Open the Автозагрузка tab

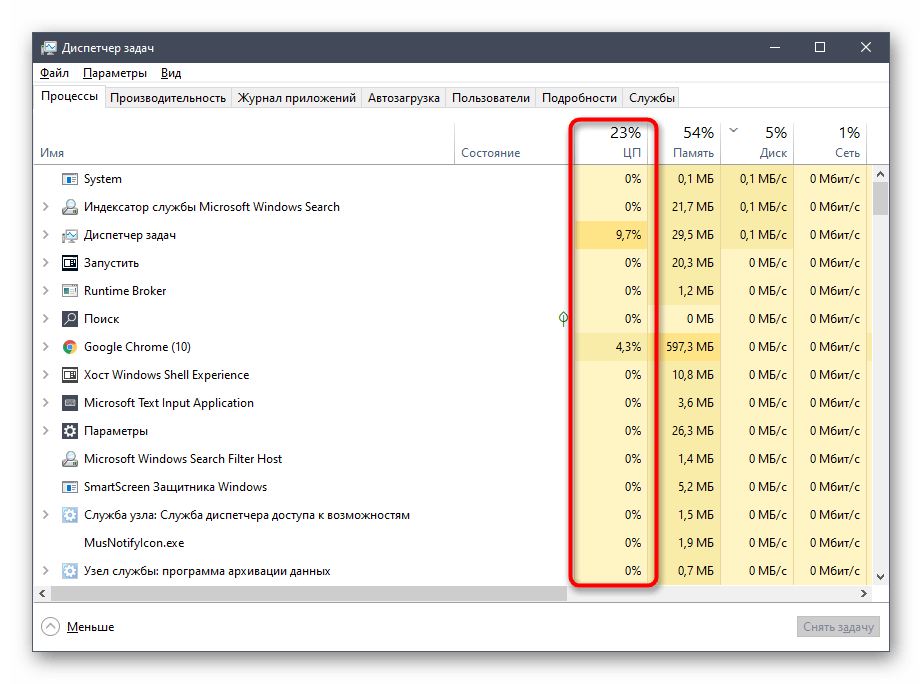click(403, 98)
